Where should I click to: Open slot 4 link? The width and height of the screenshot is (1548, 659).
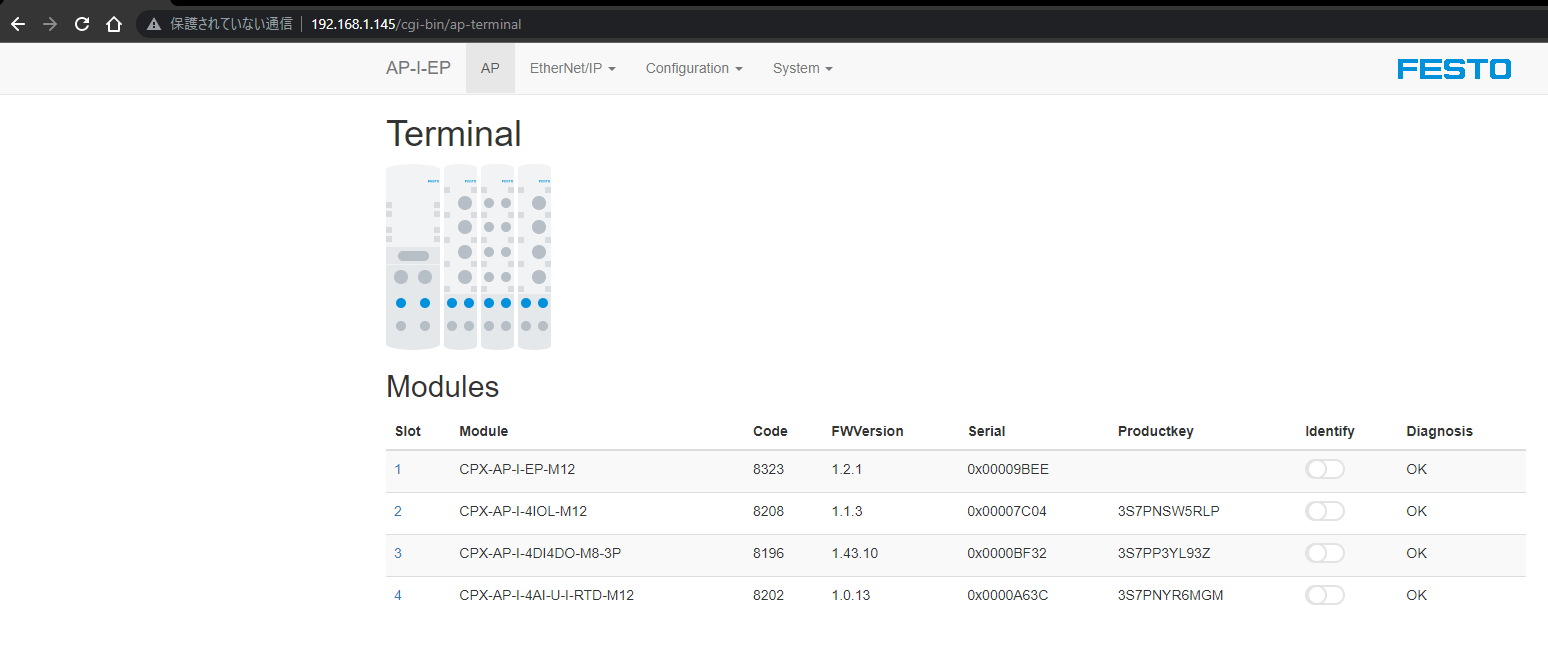pos(398,595)
